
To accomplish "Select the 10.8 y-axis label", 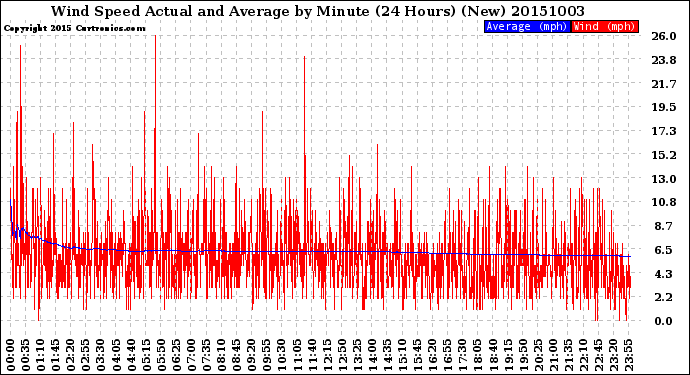I will click(x=664, y=202).
